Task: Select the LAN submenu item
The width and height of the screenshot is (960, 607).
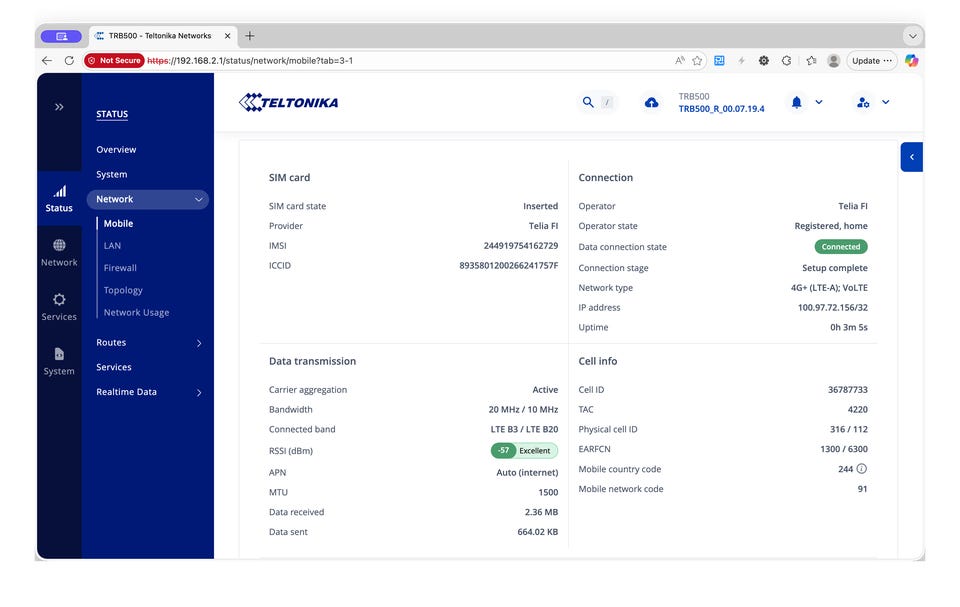Action: (112, 246)
